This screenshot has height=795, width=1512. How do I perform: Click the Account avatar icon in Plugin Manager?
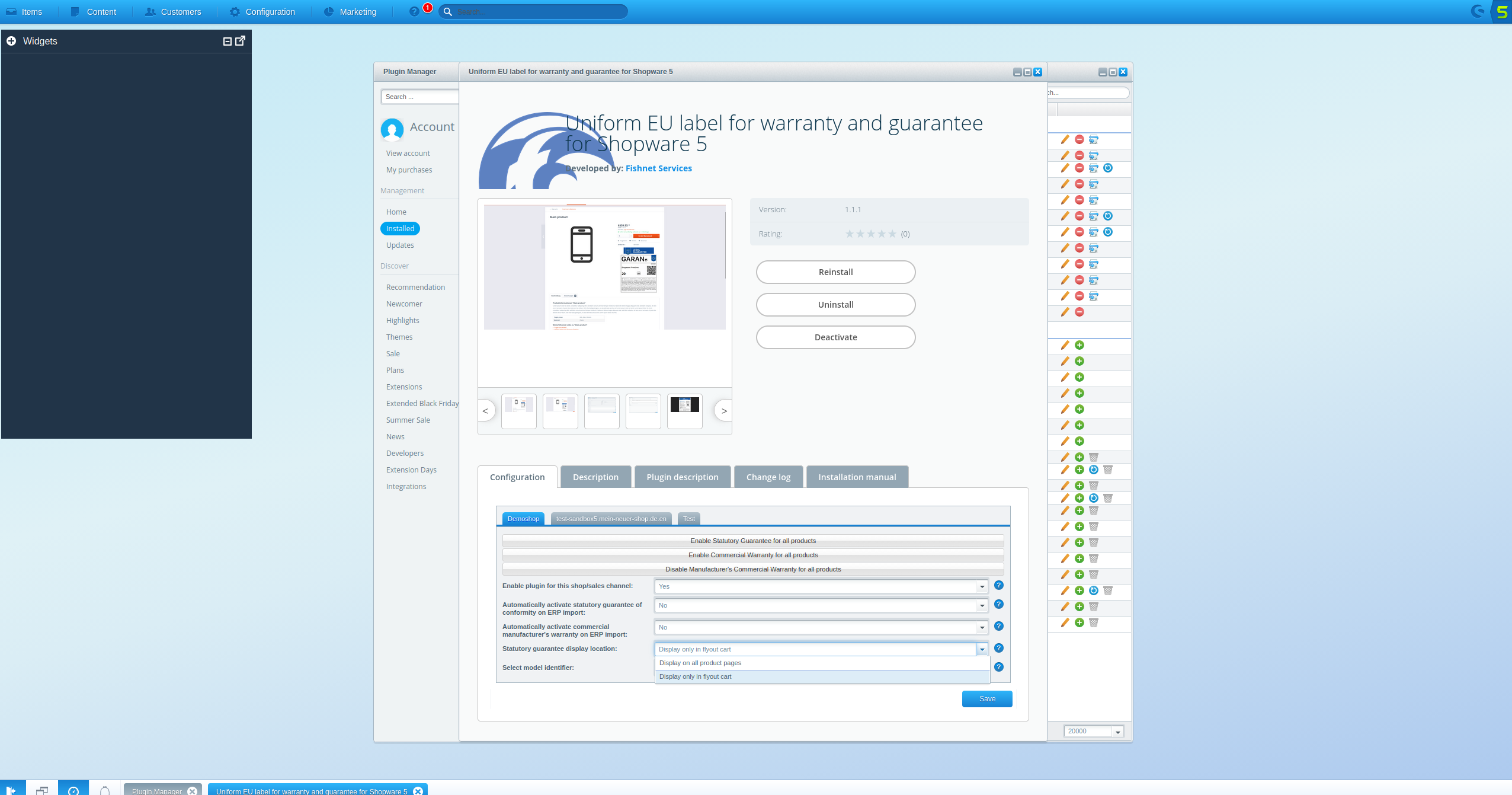pos(392,129)
